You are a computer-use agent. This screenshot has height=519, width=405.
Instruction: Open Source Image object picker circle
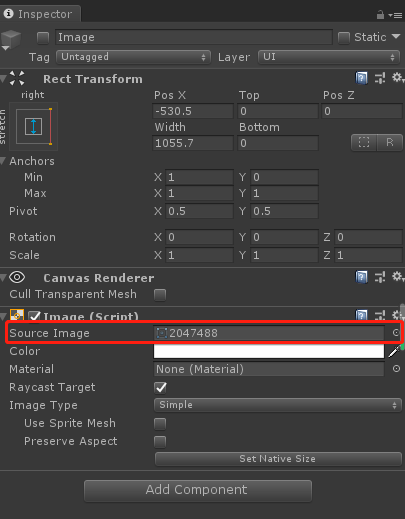(396, 333)
